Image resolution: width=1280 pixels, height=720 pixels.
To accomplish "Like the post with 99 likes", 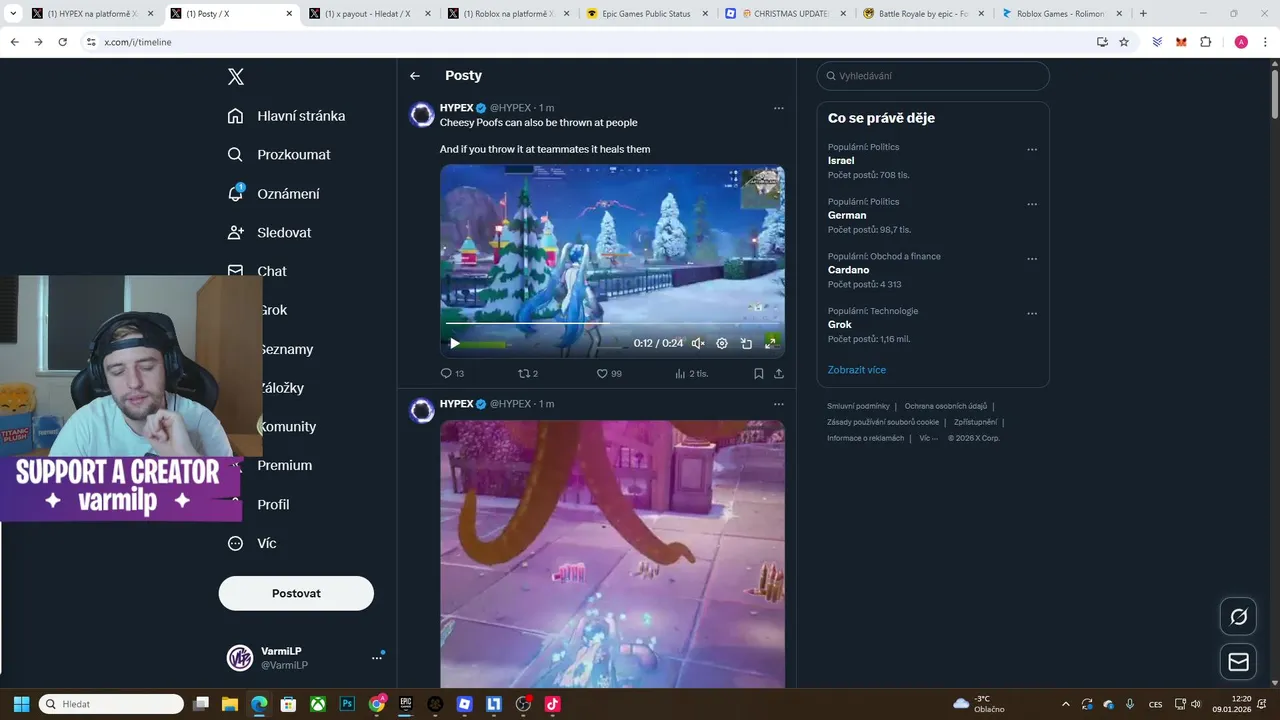I will [x=602, y=373].
